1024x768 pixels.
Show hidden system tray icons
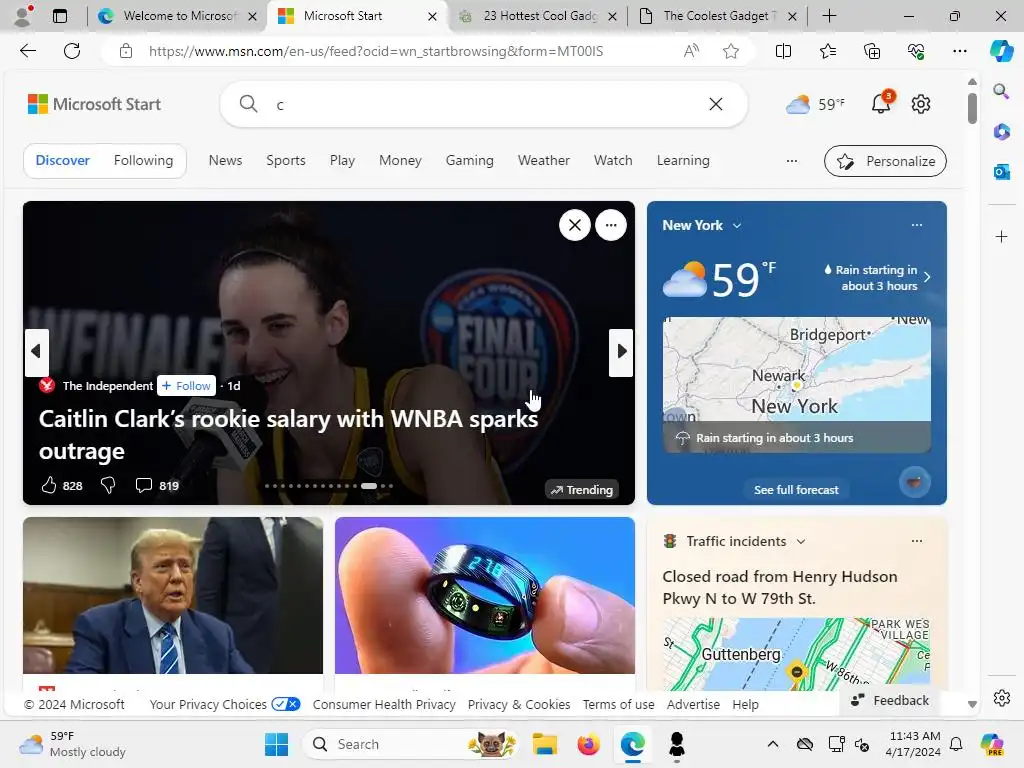[773, 744]
